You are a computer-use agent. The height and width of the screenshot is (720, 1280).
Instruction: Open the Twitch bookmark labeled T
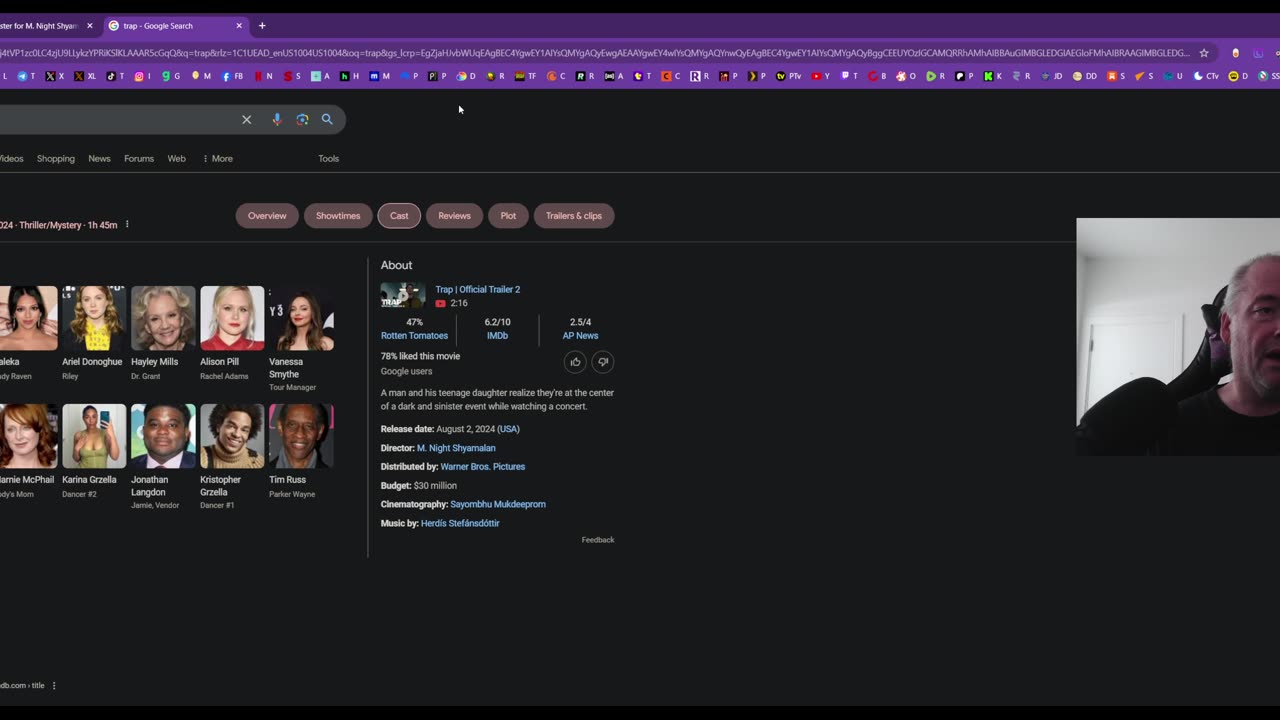(850, 76)
